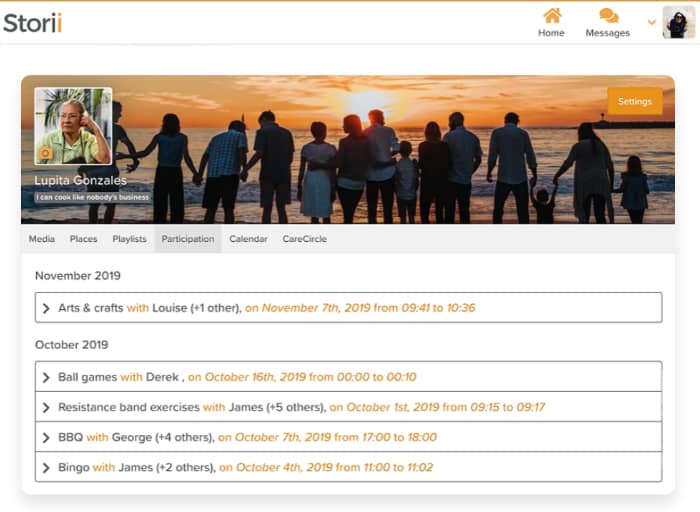Open account dropdown arrow beside avatar

652,22
